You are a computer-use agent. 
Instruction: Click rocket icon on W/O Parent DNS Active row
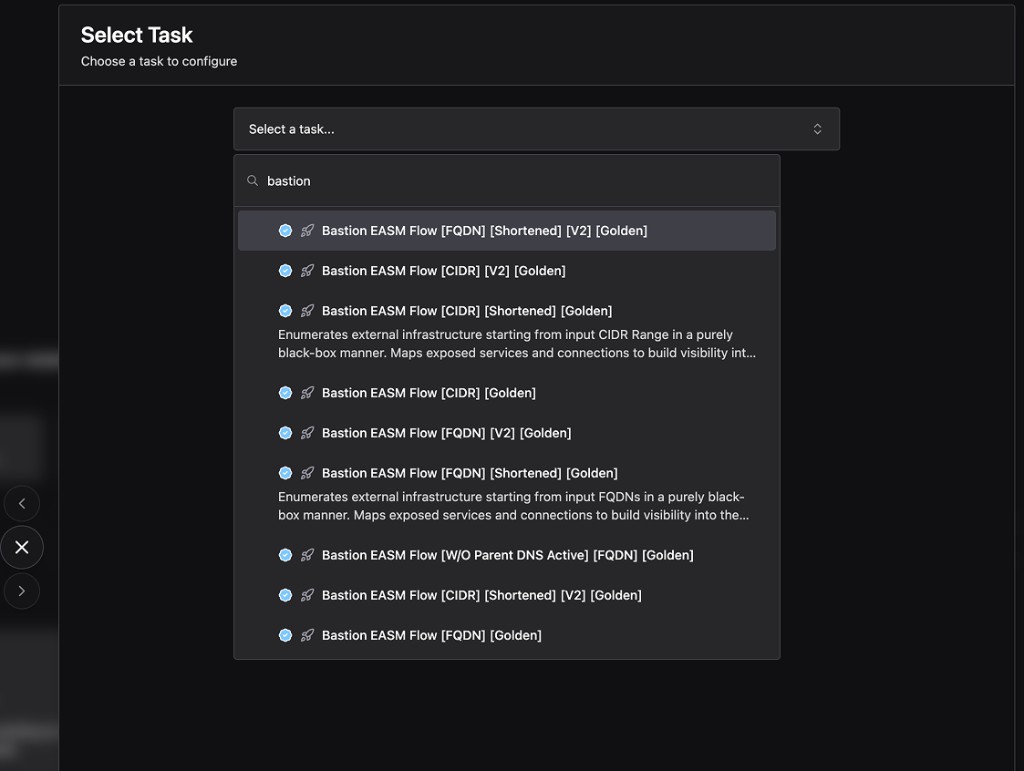(307, 555)
